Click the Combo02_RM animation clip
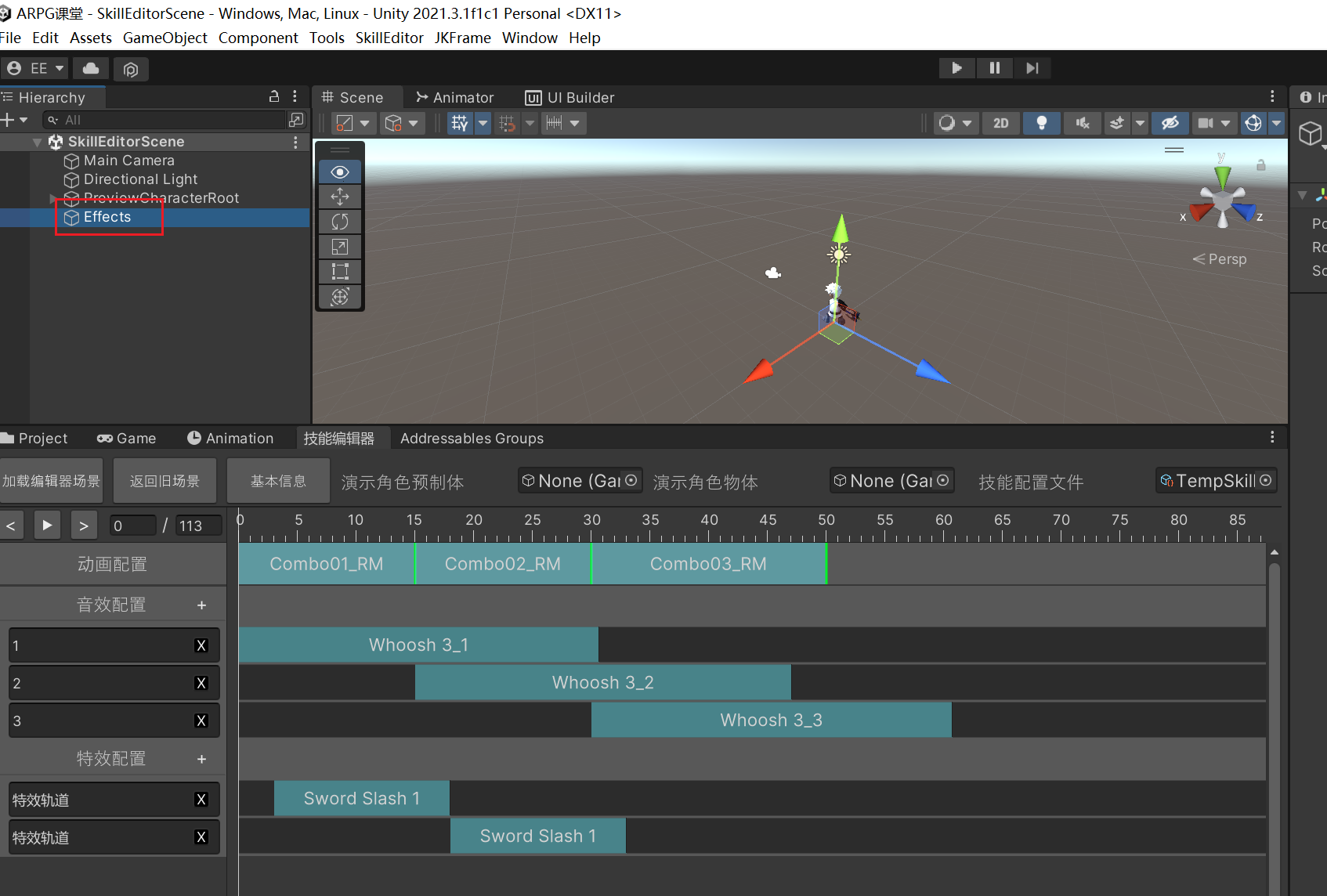1327x896 pixels. (x=503, y=564)
